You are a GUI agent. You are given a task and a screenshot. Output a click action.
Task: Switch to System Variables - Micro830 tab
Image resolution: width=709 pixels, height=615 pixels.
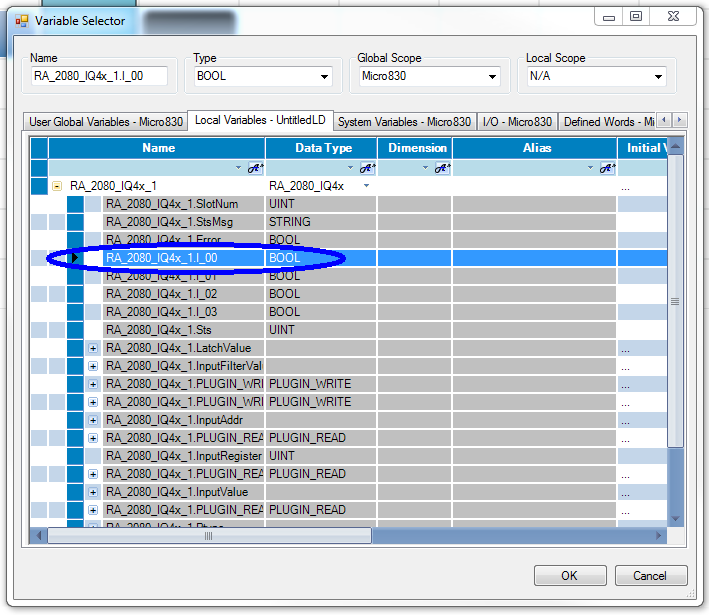click(x=404, y=122)
